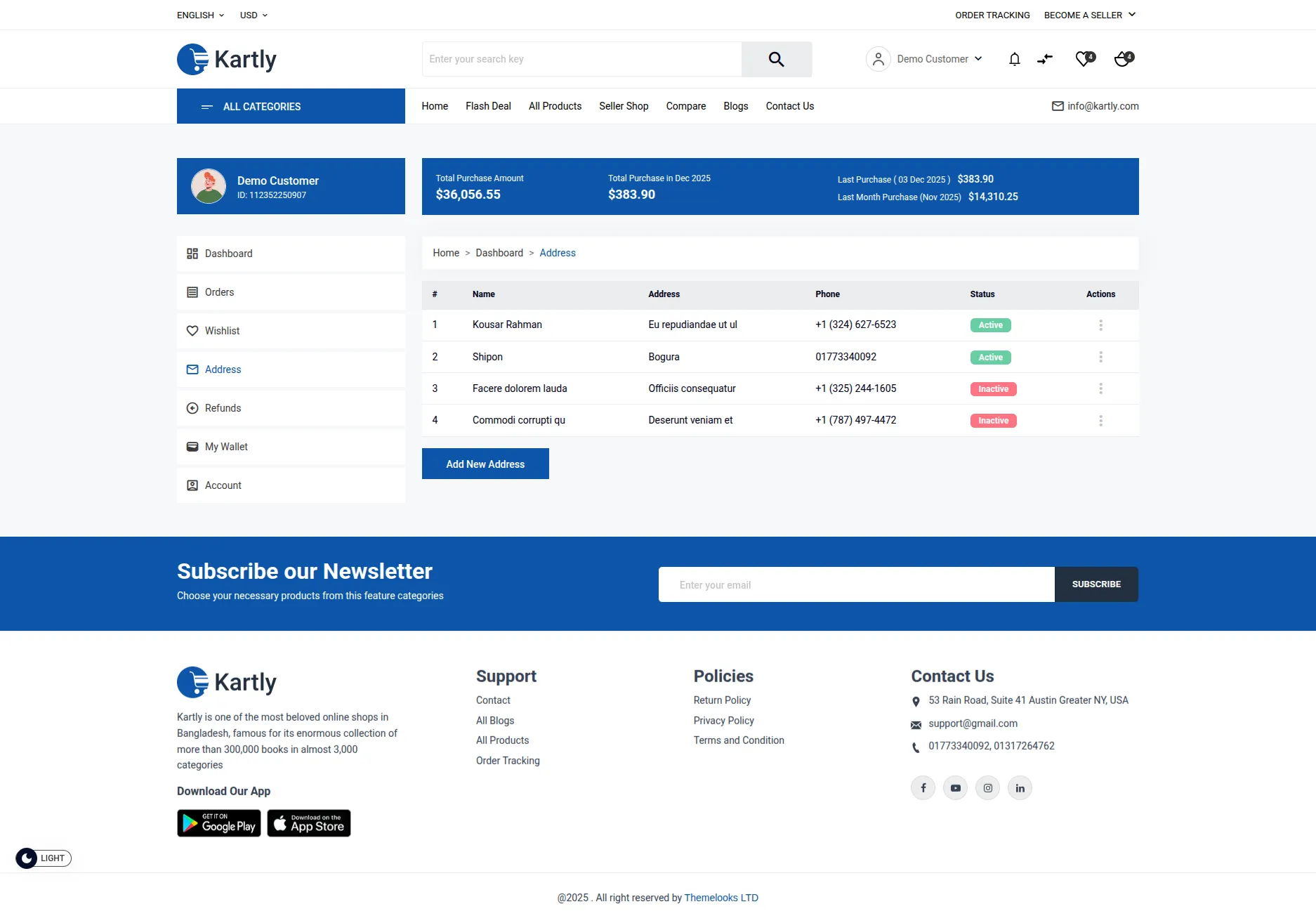
Task: Open the YouTube social icon
Action: [x=955, y=788]
